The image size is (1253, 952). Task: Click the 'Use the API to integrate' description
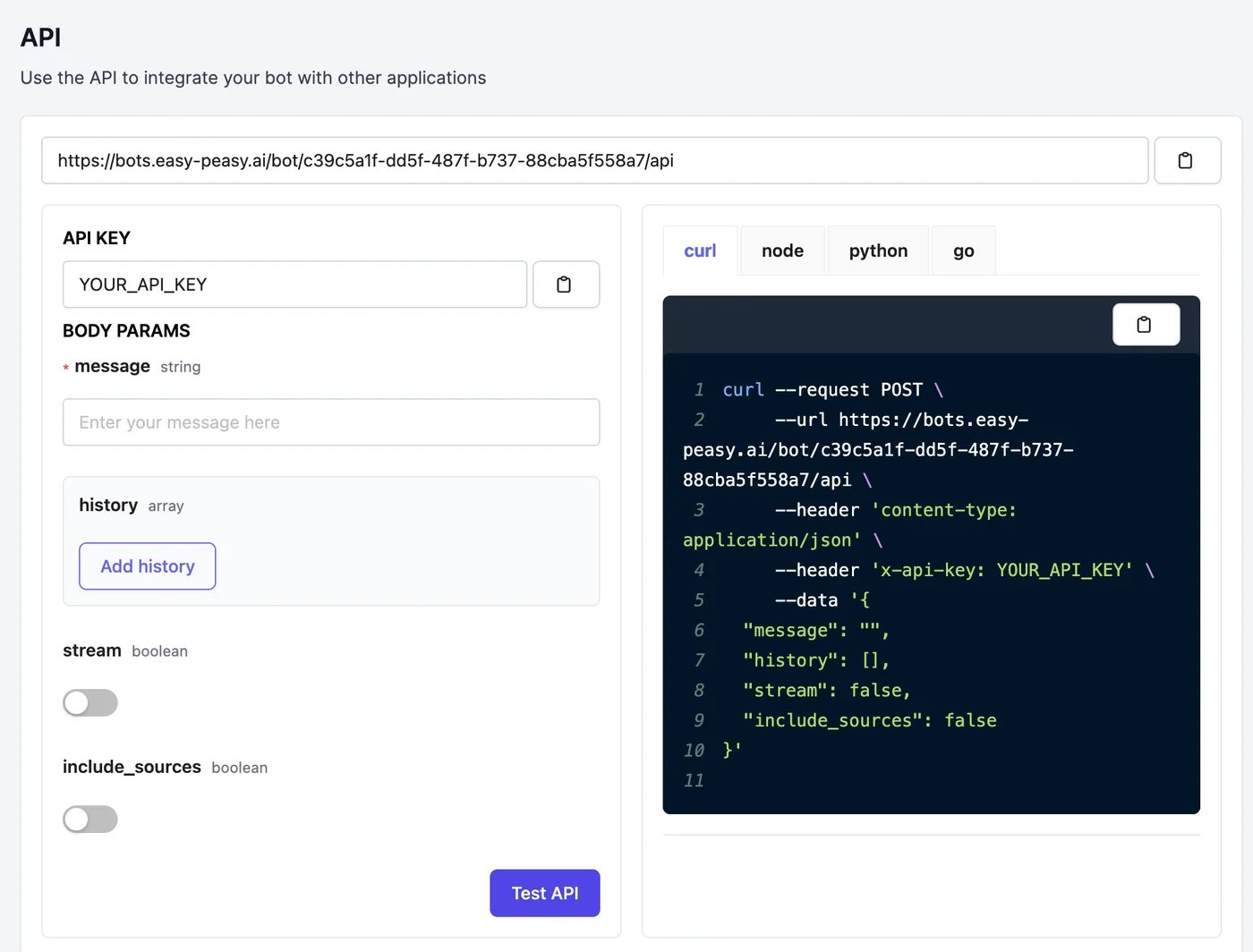coord(253,78)
